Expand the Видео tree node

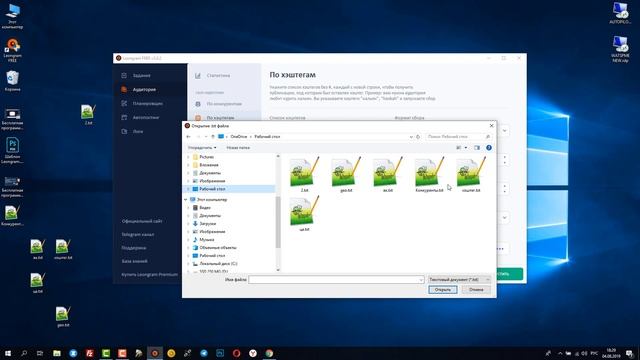(188, 208)
